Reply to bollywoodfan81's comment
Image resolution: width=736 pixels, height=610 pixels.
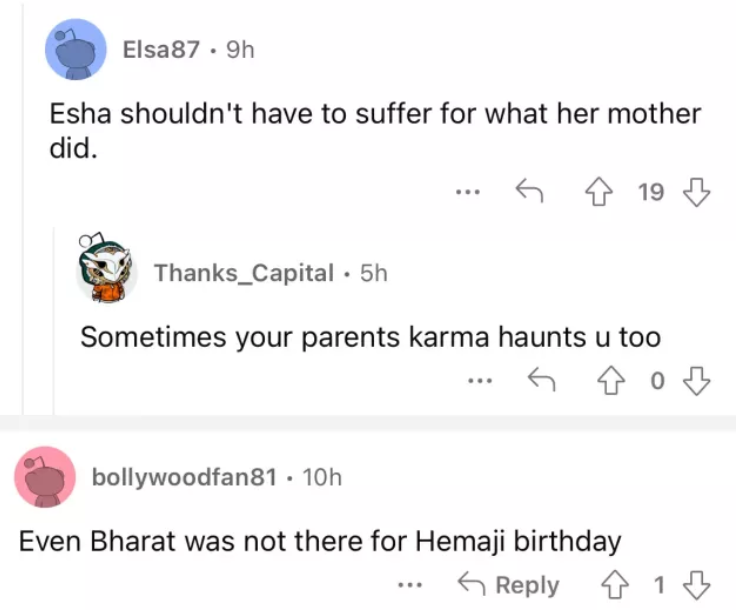(x=507, y=585)
